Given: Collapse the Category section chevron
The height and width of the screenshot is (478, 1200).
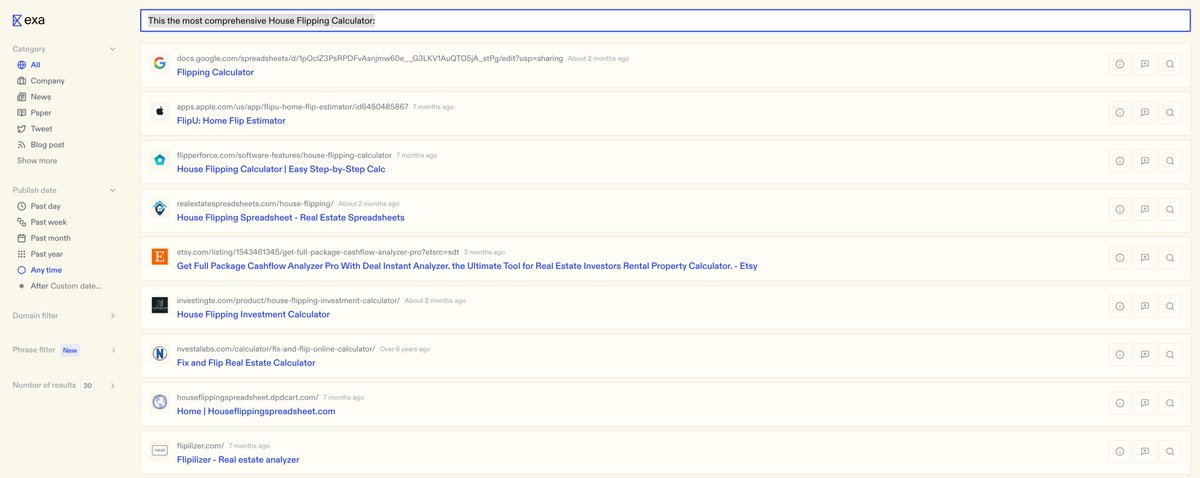Looking at the screenshot, I should pos(113,49).
